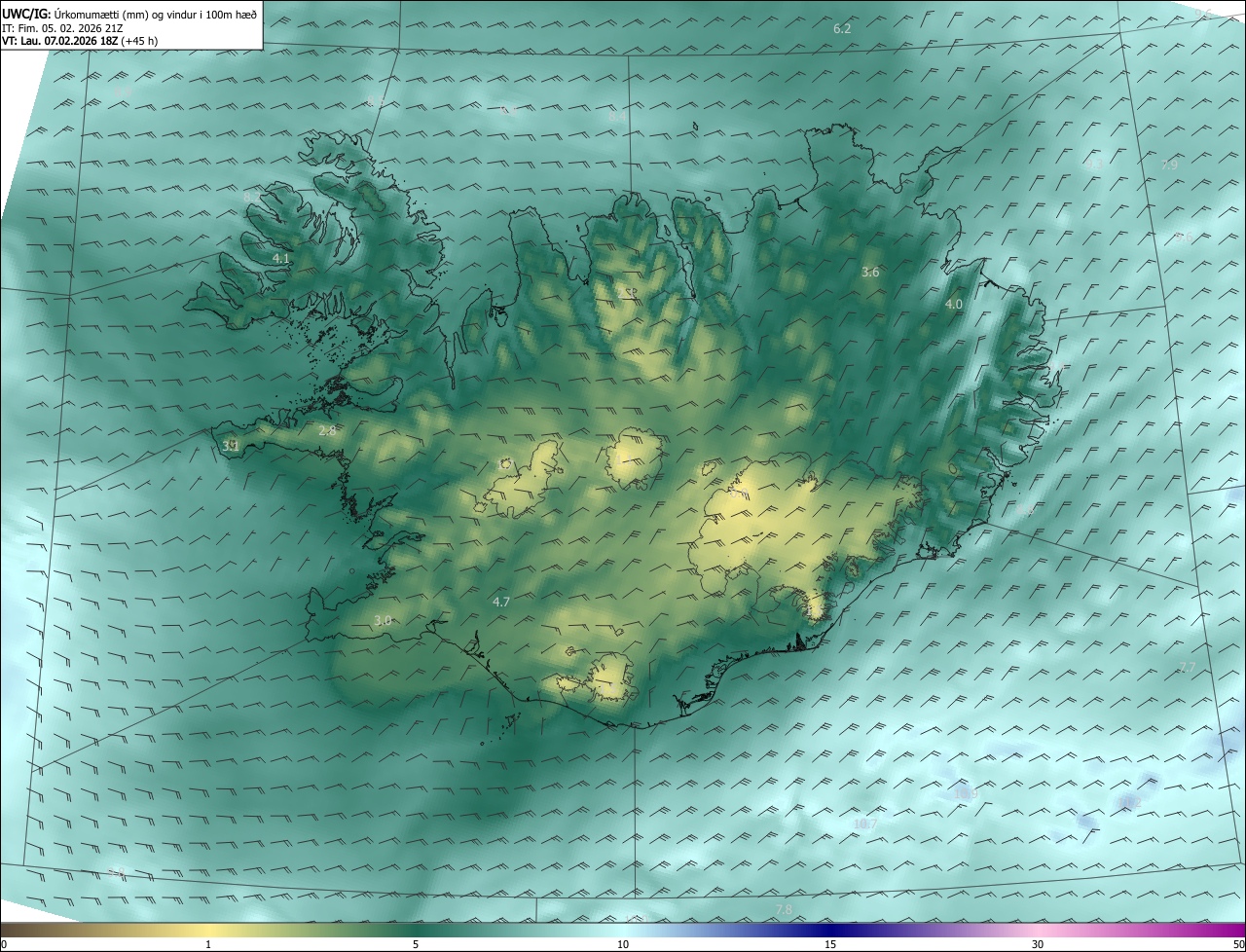Click the 0 tick on the color scale
This screenshot has height=952, width=1246.
[4, 944]
